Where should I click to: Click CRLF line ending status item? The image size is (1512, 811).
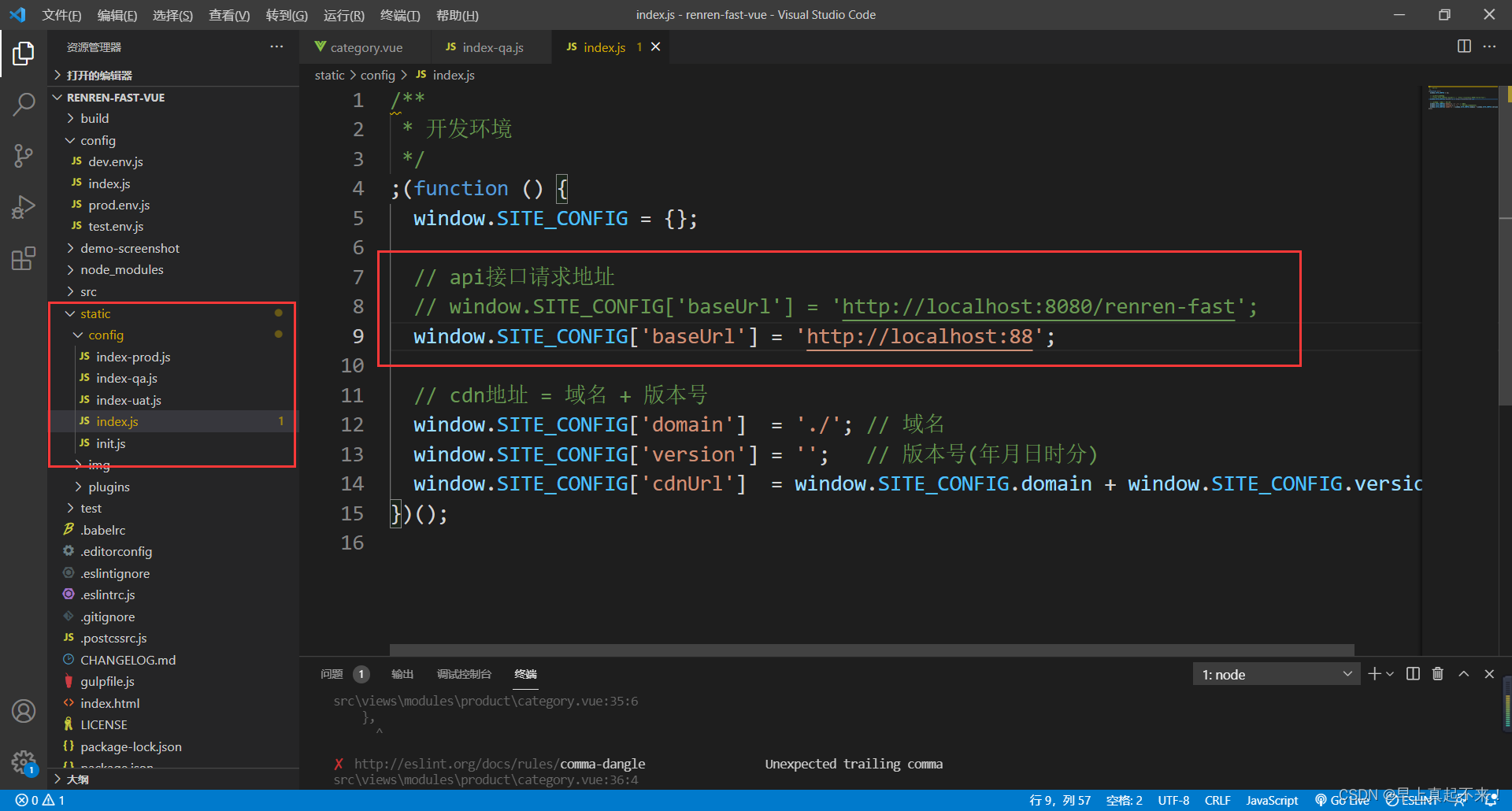[1217, 800]
